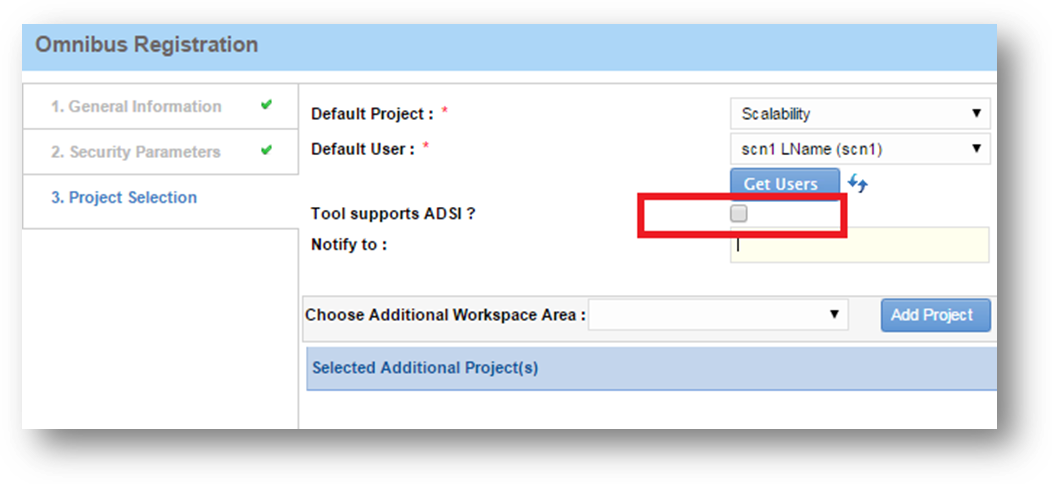
Task: Switch to Security Parameters step
Action: pos(136,152)
